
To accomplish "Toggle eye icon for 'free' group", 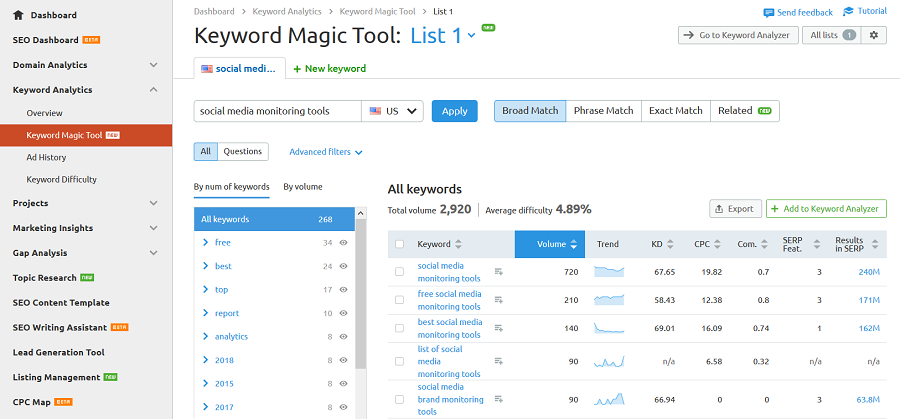I will click(x=343, y=243).
